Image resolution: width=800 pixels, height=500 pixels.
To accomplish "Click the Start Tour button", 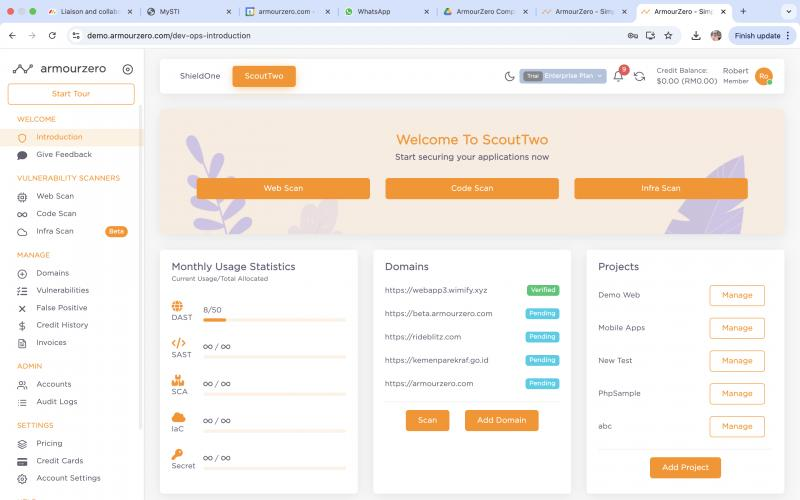I will (x=71, y=94).
